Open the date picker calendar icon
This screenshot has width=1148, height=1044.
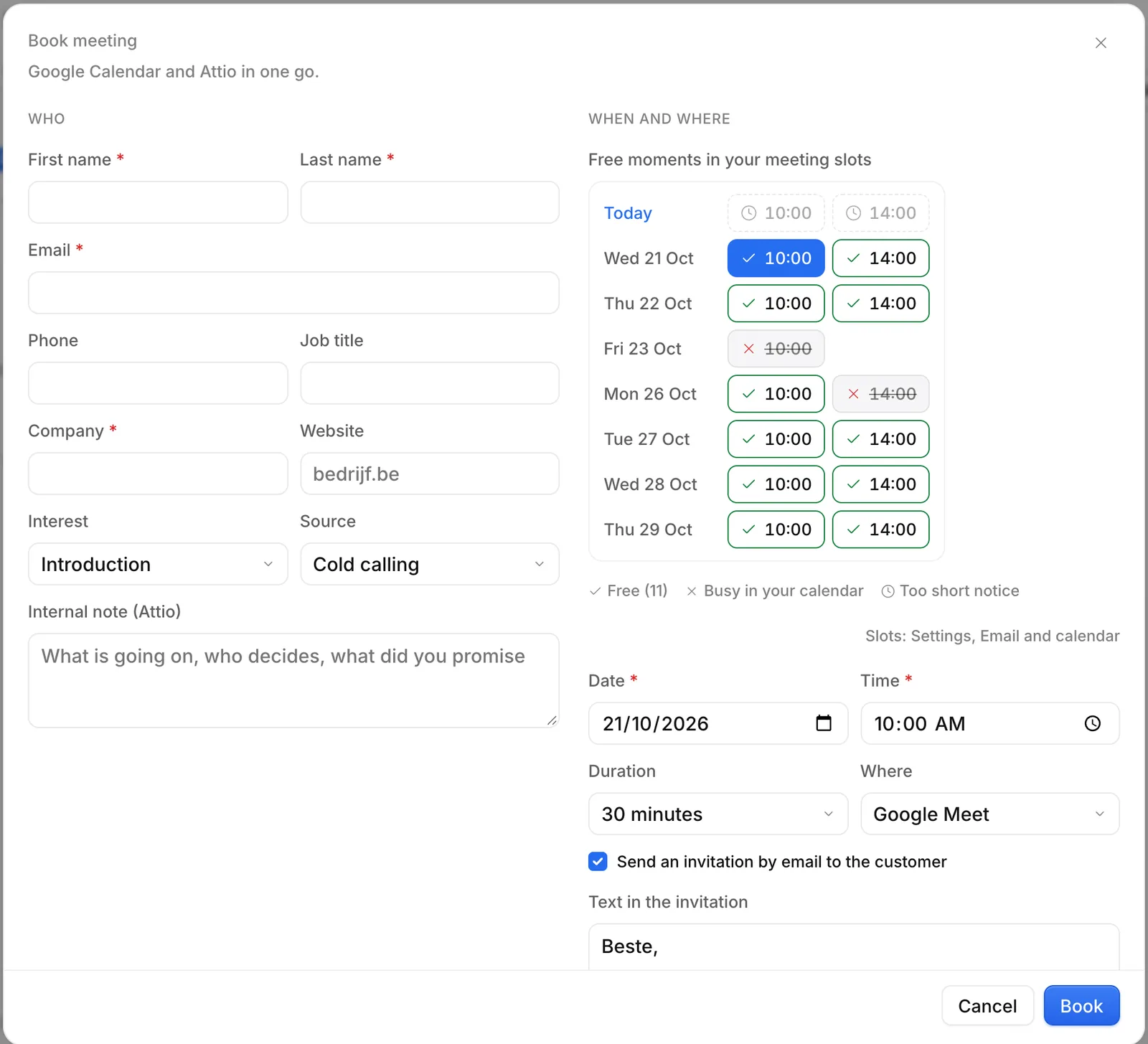824,723
